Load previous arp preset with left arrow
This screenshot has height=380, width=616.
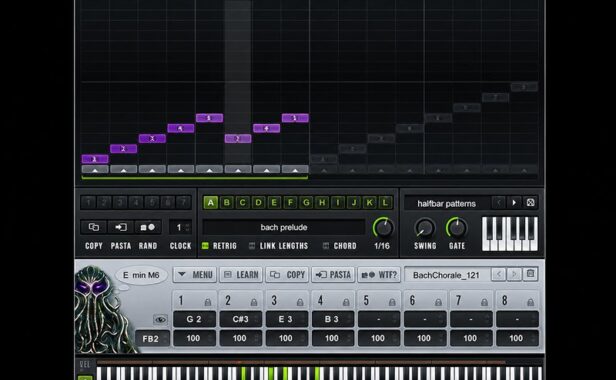(x=499, y=203)
